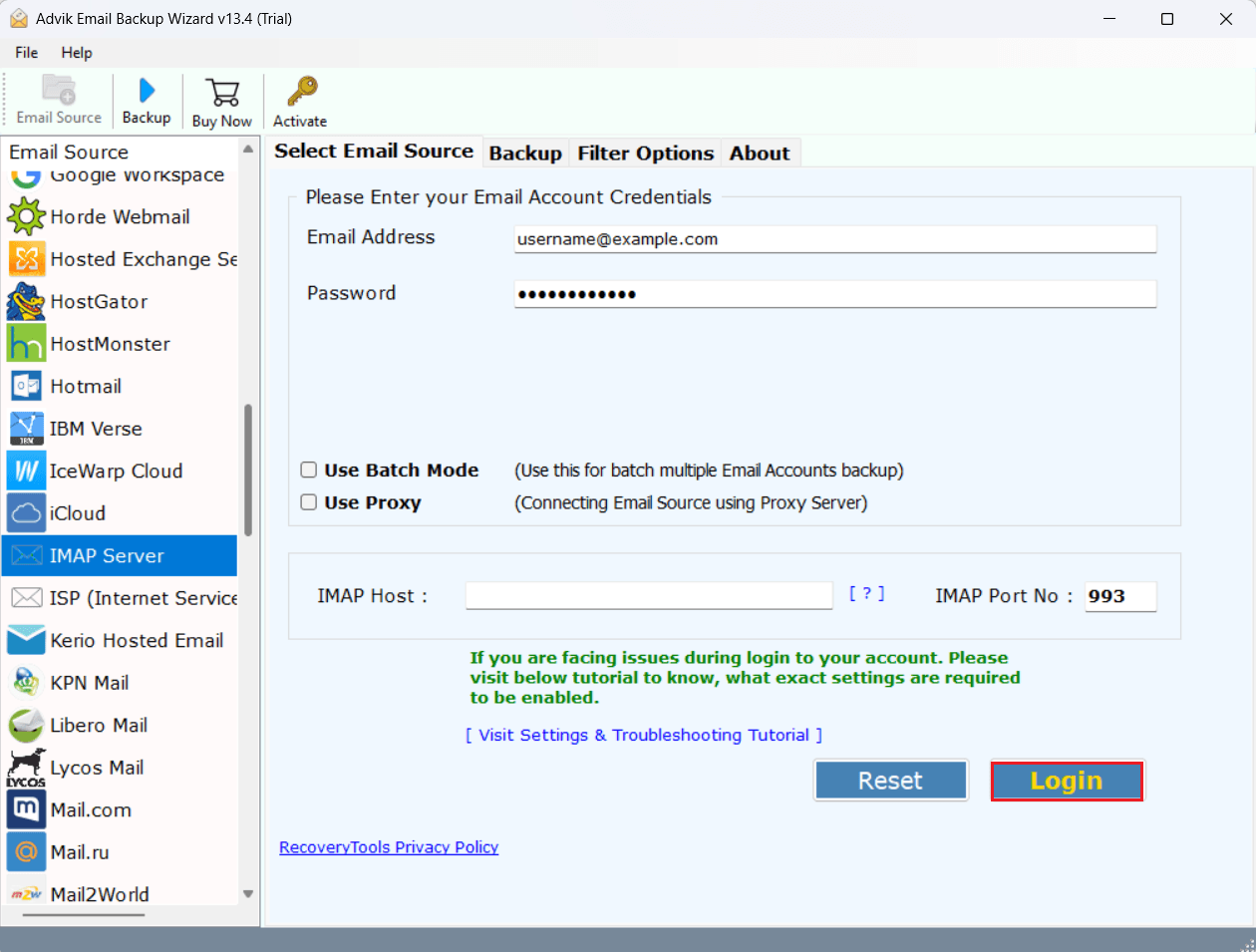Open Visit Settings & Troubleshooting Tutorial link
1256x952 pixels.
tap(644, 735)
